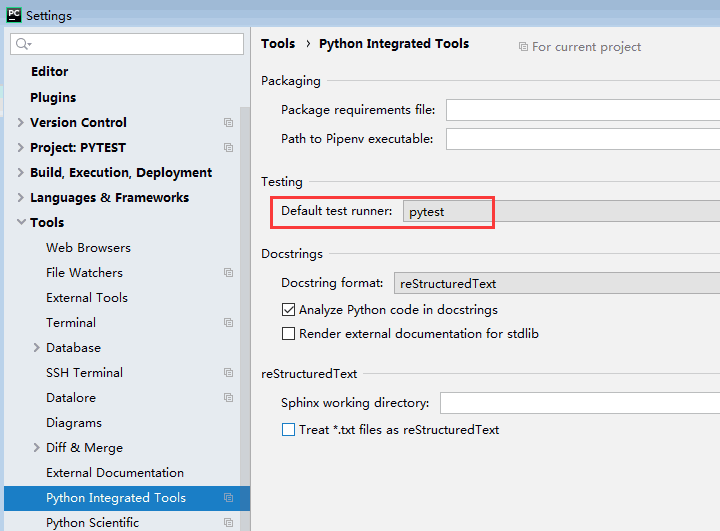720x531 pixels.
Task: Click the Diff & Merge tree item label
Action: (84, 447)
